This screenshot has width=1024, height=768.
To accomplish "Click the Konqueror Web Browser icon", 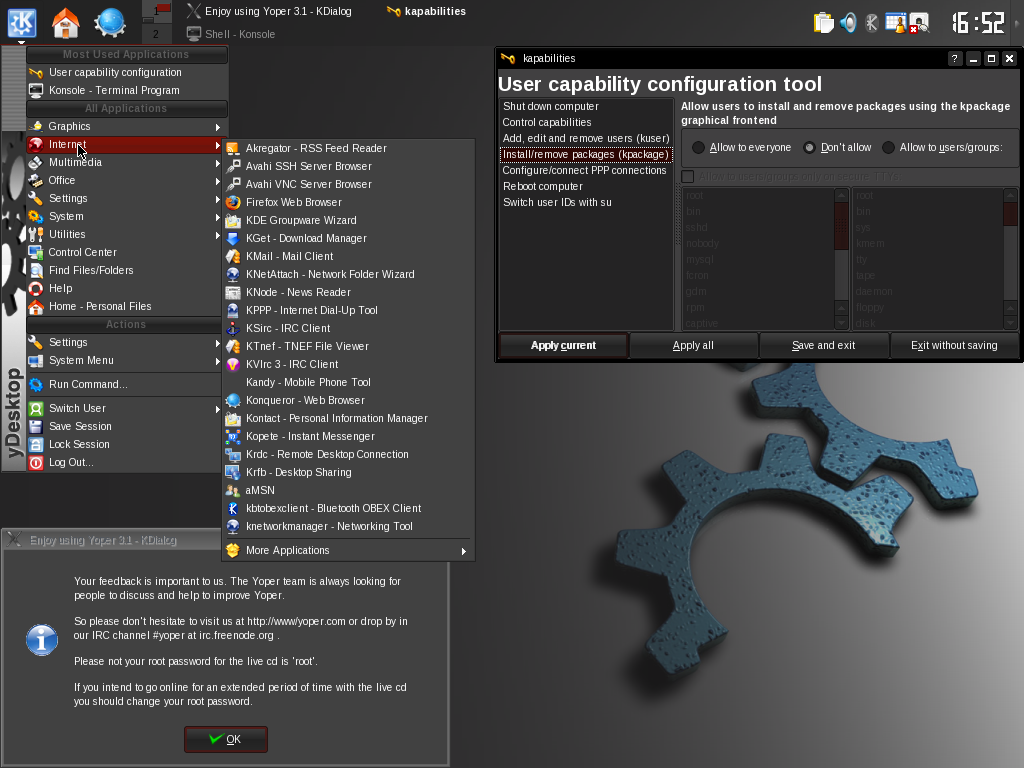I will 233,400.
